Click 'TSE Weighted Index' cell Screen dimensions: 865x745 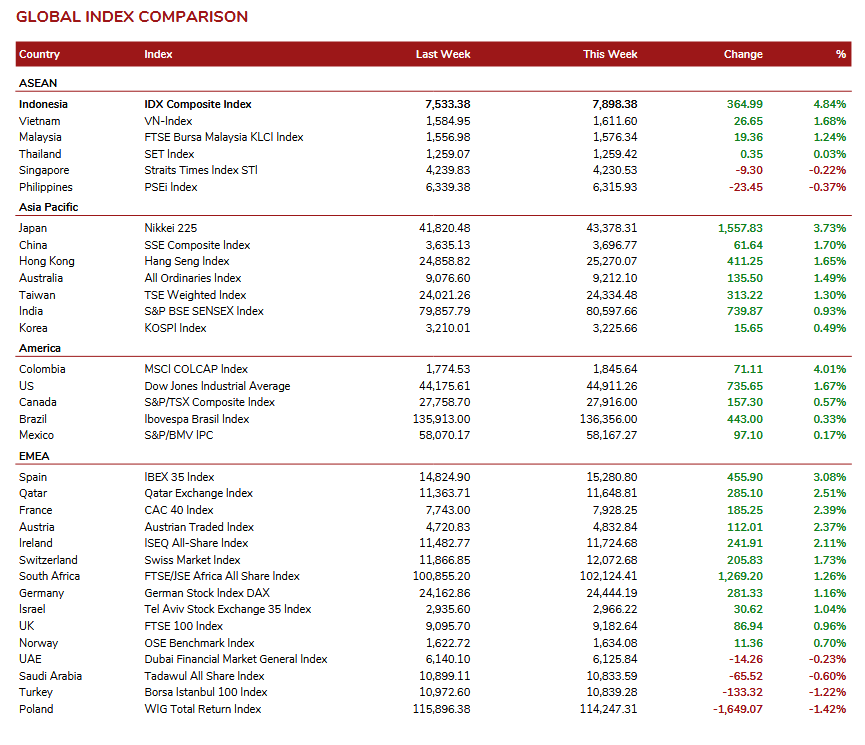tap(195, 295)
